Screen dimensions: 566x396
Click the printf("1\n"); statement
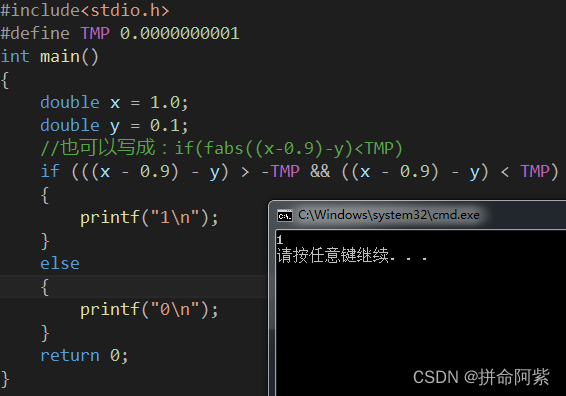[149, 218]
